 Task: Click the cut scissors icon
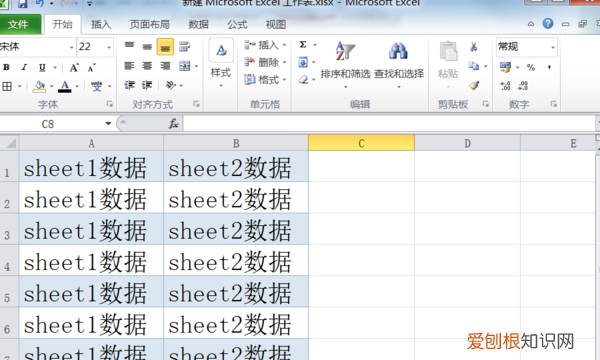point(474,47)
